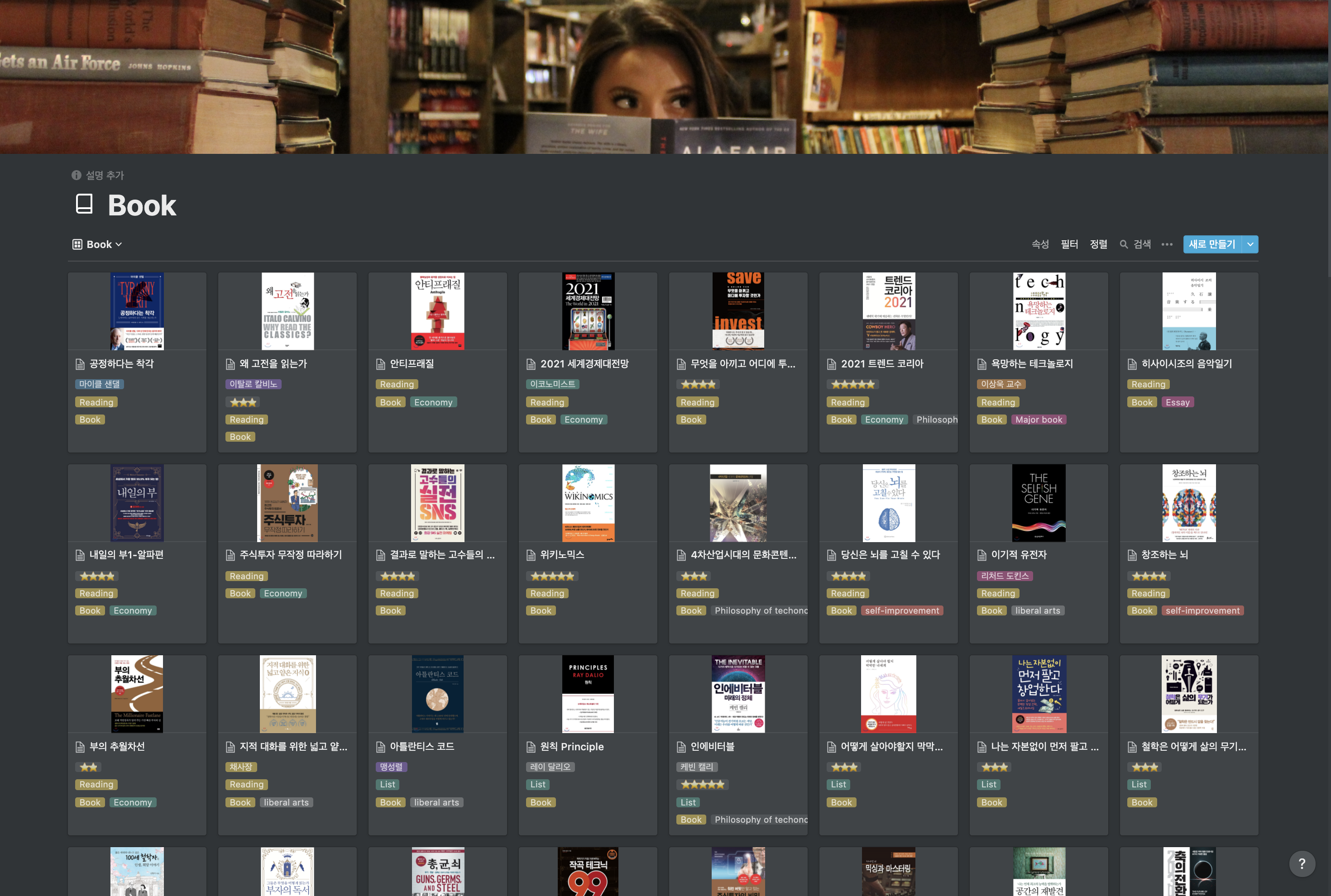Click page icon of 이기적 유전자

[x=982, y=555]
